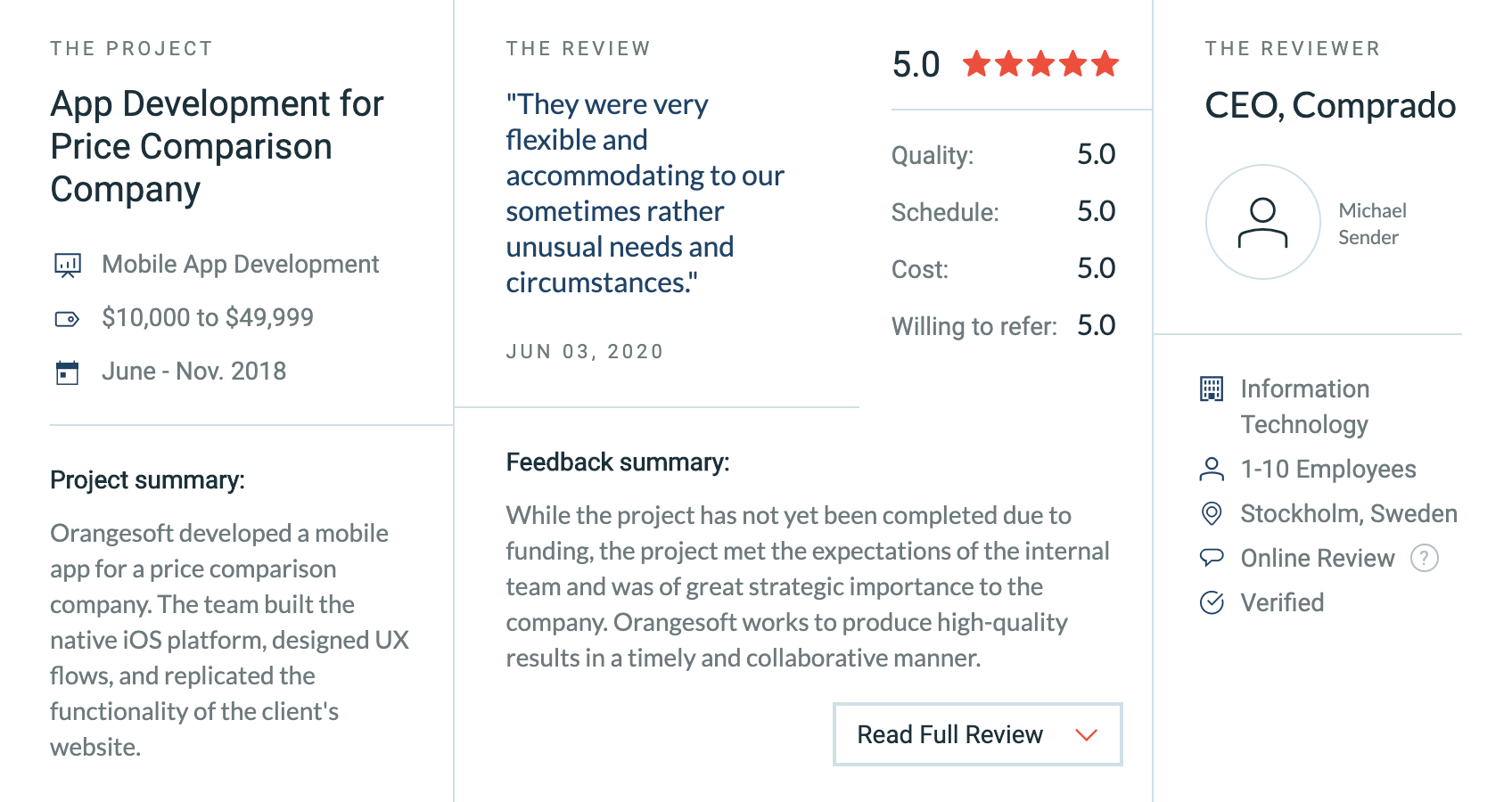The image size is (1512, 802).
Task: Click the reviewer avatar placeholder
Action: tap(1263, 223)
